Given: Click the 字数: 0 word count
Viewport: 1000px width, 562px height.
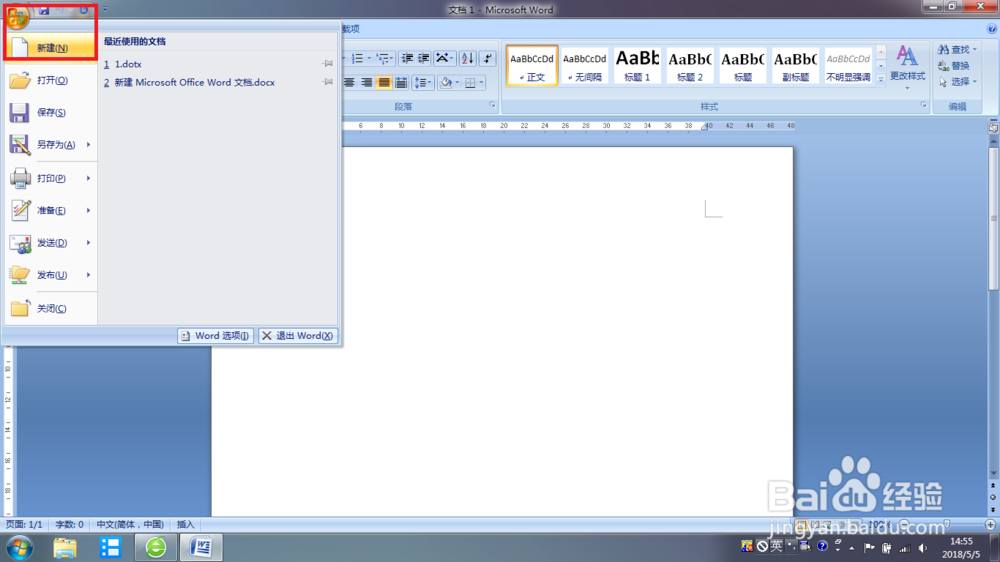Looking at the screenshot, I should 69,524.
